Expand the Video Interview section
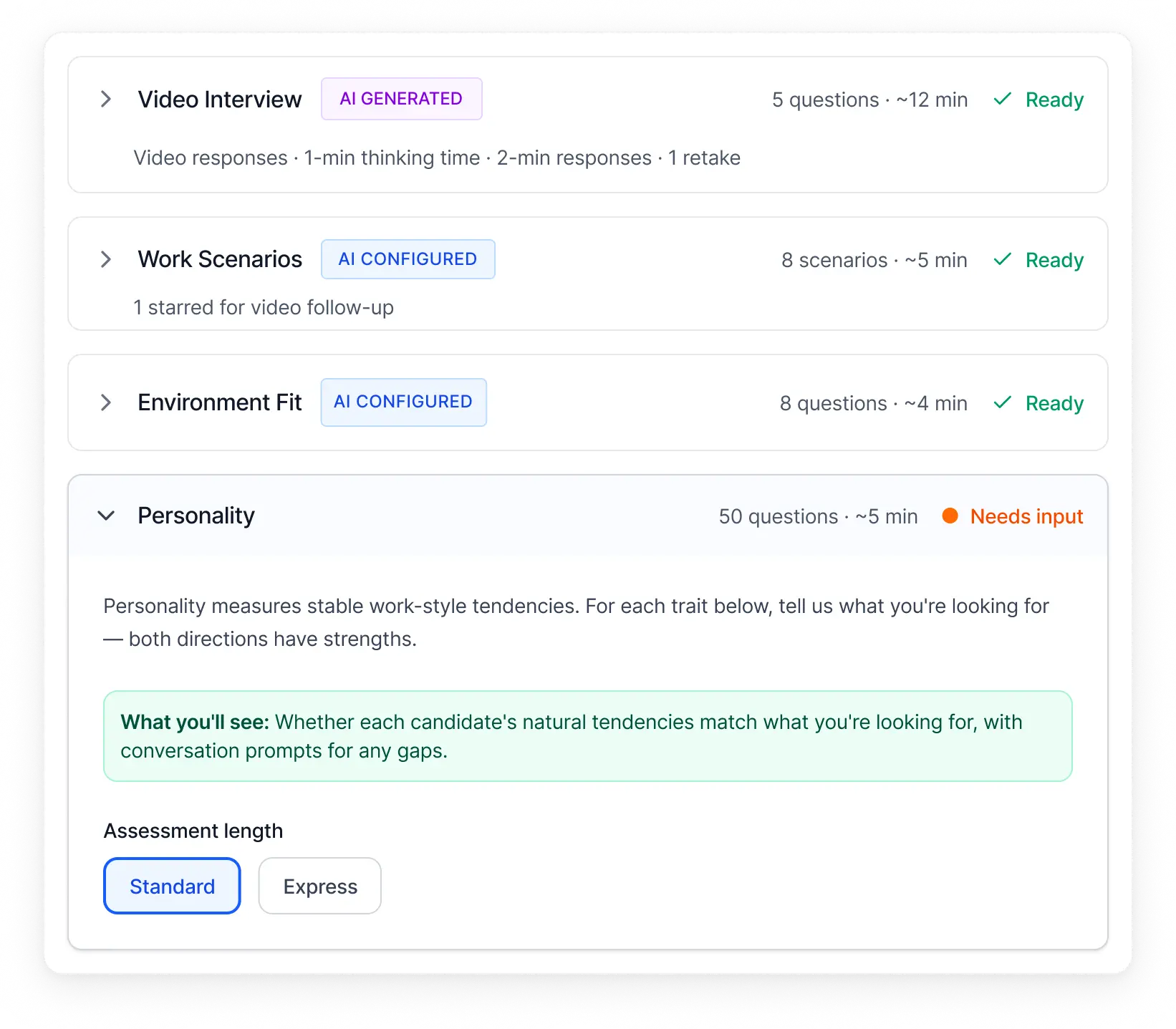This screenshot has height=1029, width=1176. 106,99
